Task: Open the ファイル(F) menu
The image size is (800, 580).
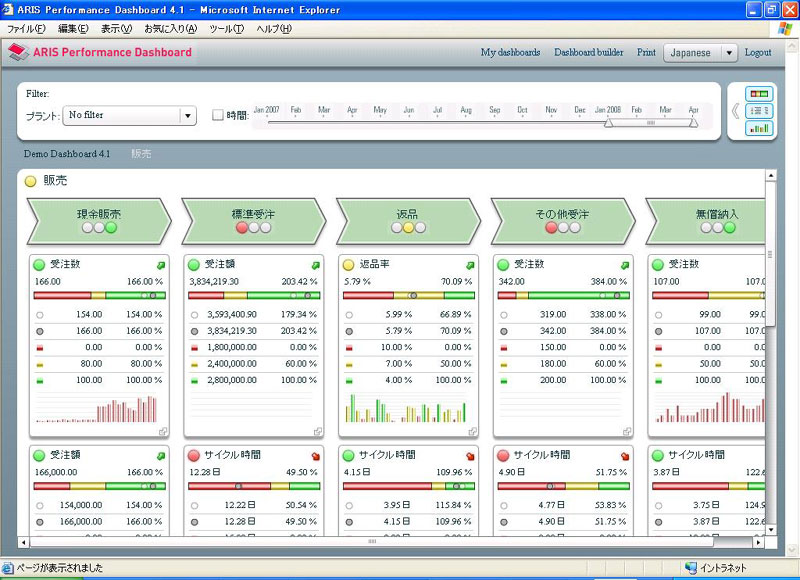Action: click(26, 29)
